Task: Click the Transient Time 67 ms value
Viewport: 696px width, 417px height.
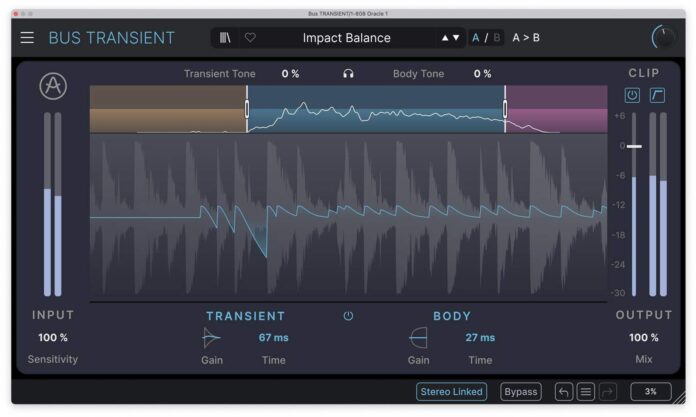Action: coord(274,338)
